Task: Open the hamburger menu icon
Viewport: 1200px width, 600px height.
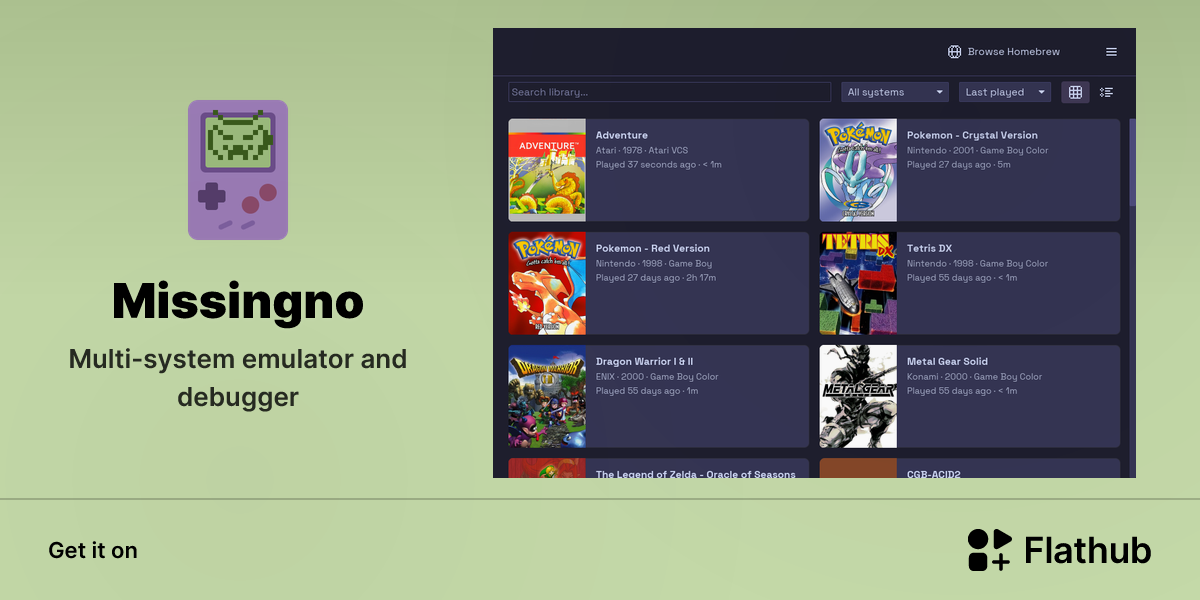Action: [x=1111, y=52]
